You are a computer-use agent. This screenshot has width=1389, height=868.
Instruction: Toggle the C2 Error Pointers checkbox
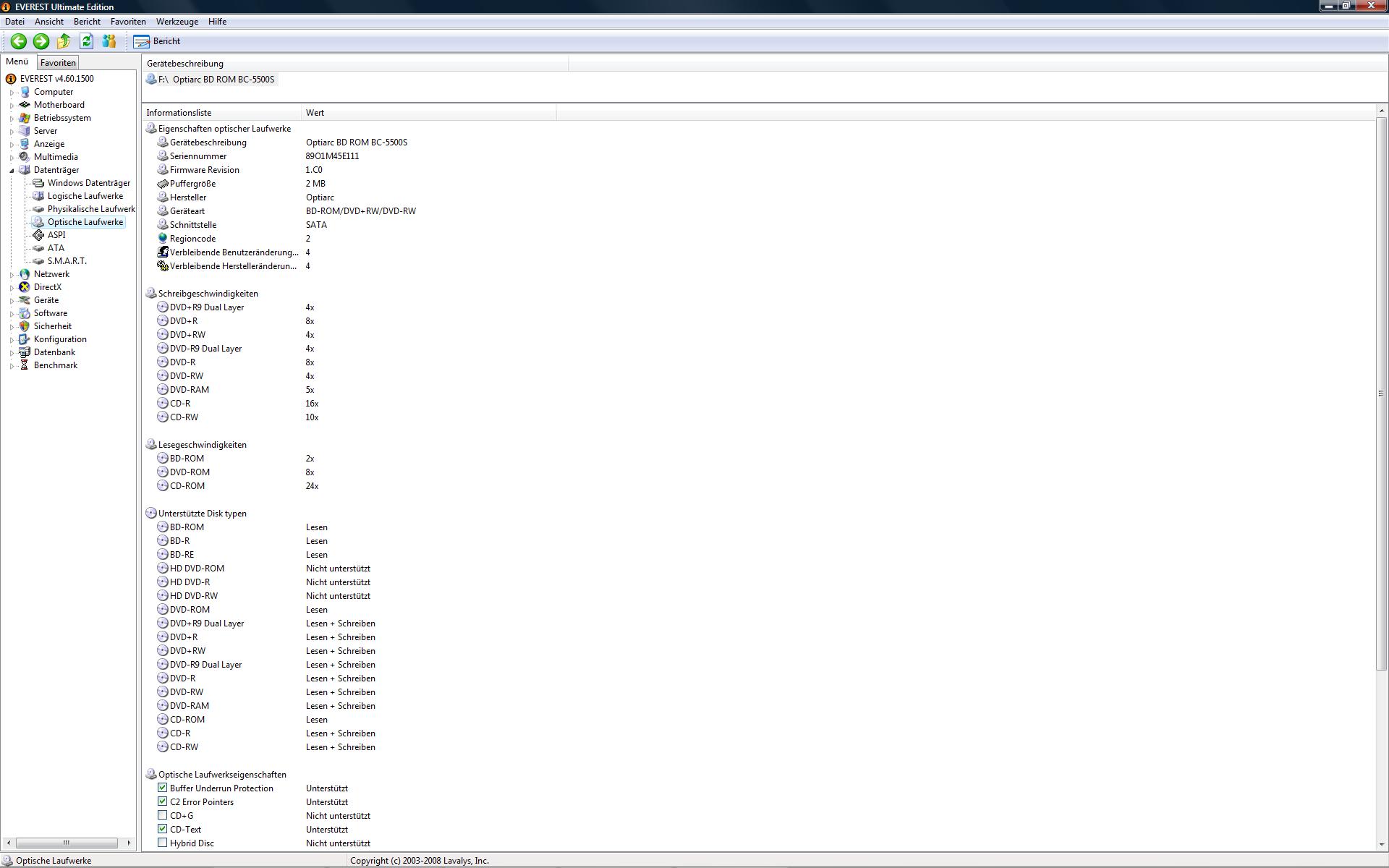163,801
